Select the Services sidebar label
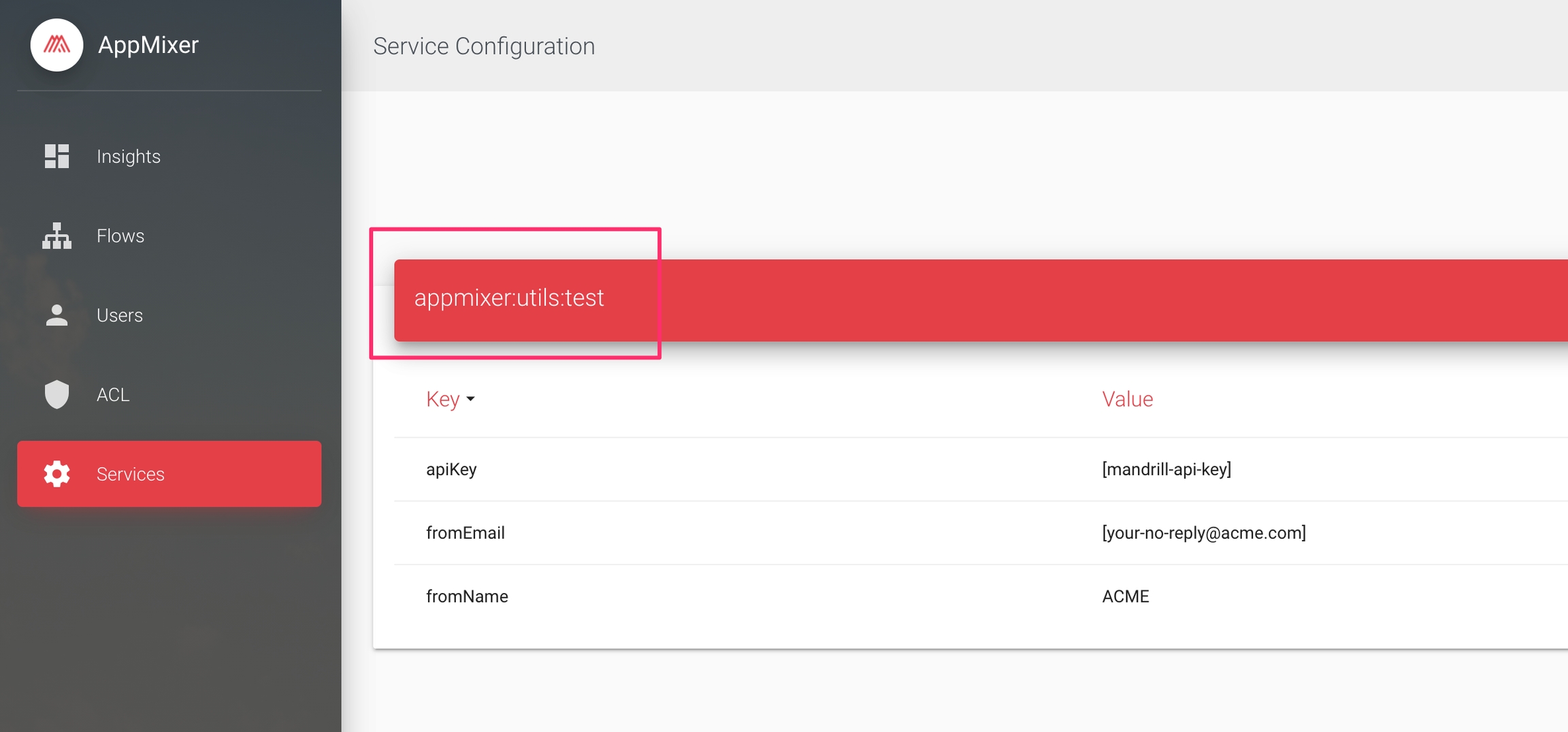The image size is (1568, 732). click(131, 474)
